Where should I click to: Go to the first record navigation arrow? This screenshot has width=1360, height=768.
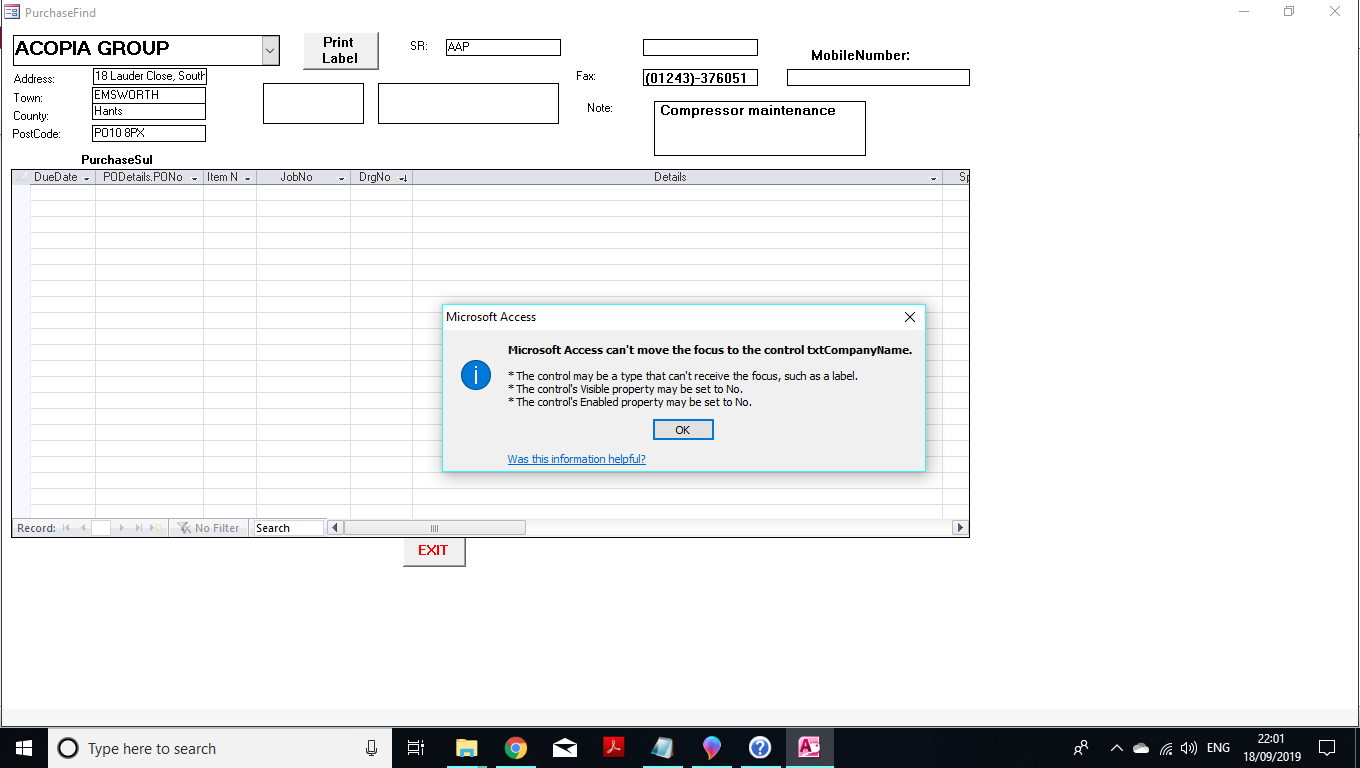click(x=66, y=528)
